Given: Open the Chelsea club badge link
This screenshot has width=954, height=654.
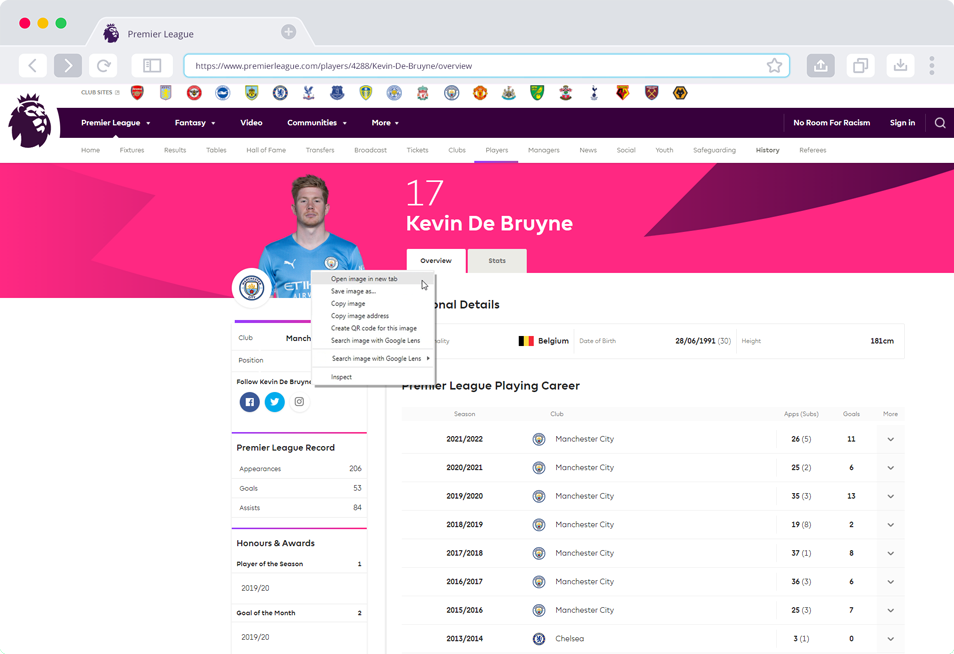Looking at the screenshot, I should [x=280, y=93].
